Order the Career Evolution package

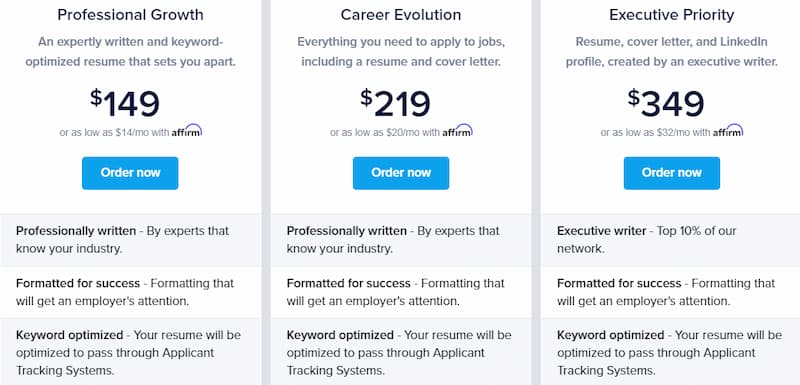click(x=401, y=173)
